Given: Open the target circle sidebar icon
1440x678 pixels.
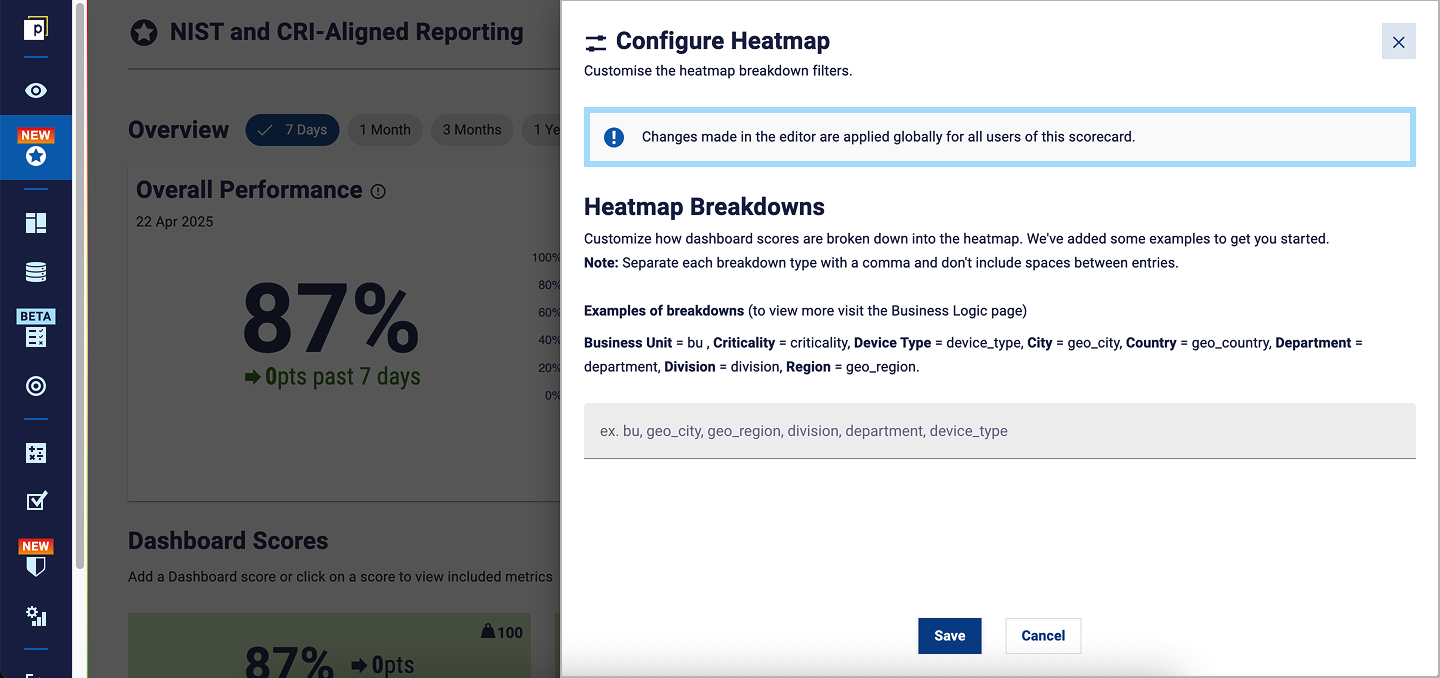Looking at the screenshot, I should [36, 386].
